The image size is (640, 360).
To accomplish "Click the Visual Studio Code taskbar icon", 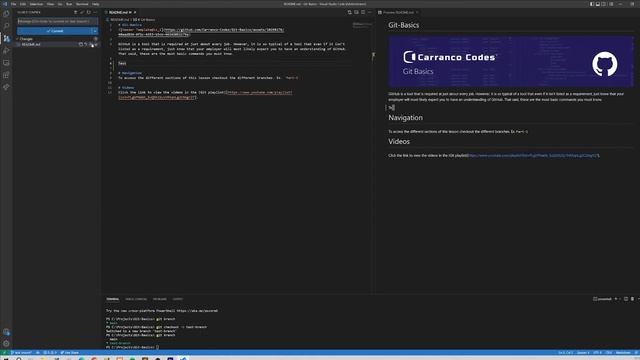I will pyautogui.click(x=184, y=358).
